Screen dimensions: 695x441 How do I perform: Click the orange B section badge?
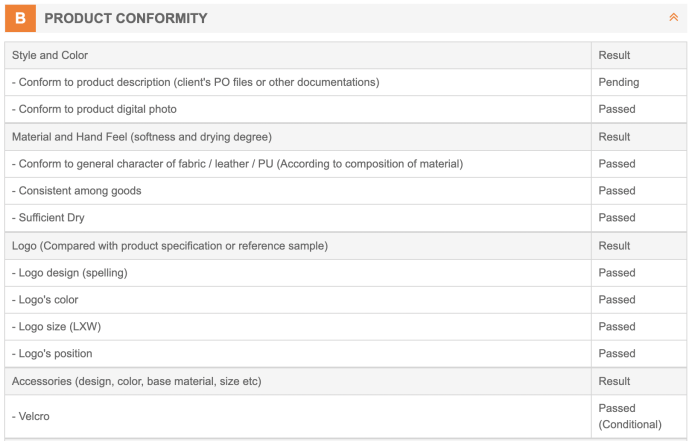click(x=20, y=18)
